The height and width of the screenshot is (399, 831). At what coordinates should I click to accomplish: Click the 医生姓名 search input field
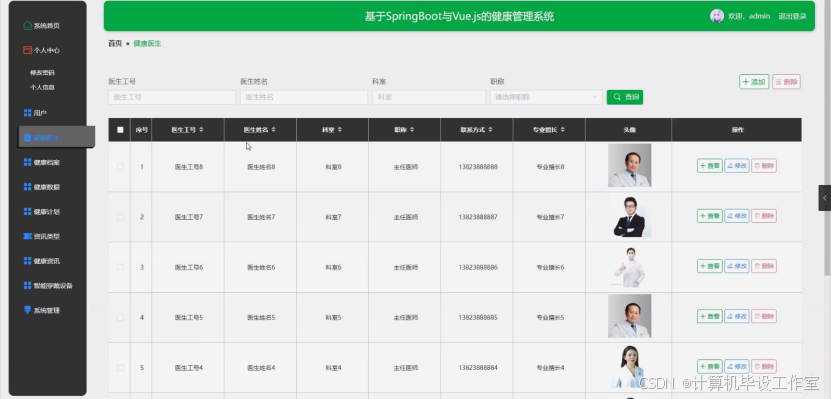pyautogui.click(x=304, y=97)
